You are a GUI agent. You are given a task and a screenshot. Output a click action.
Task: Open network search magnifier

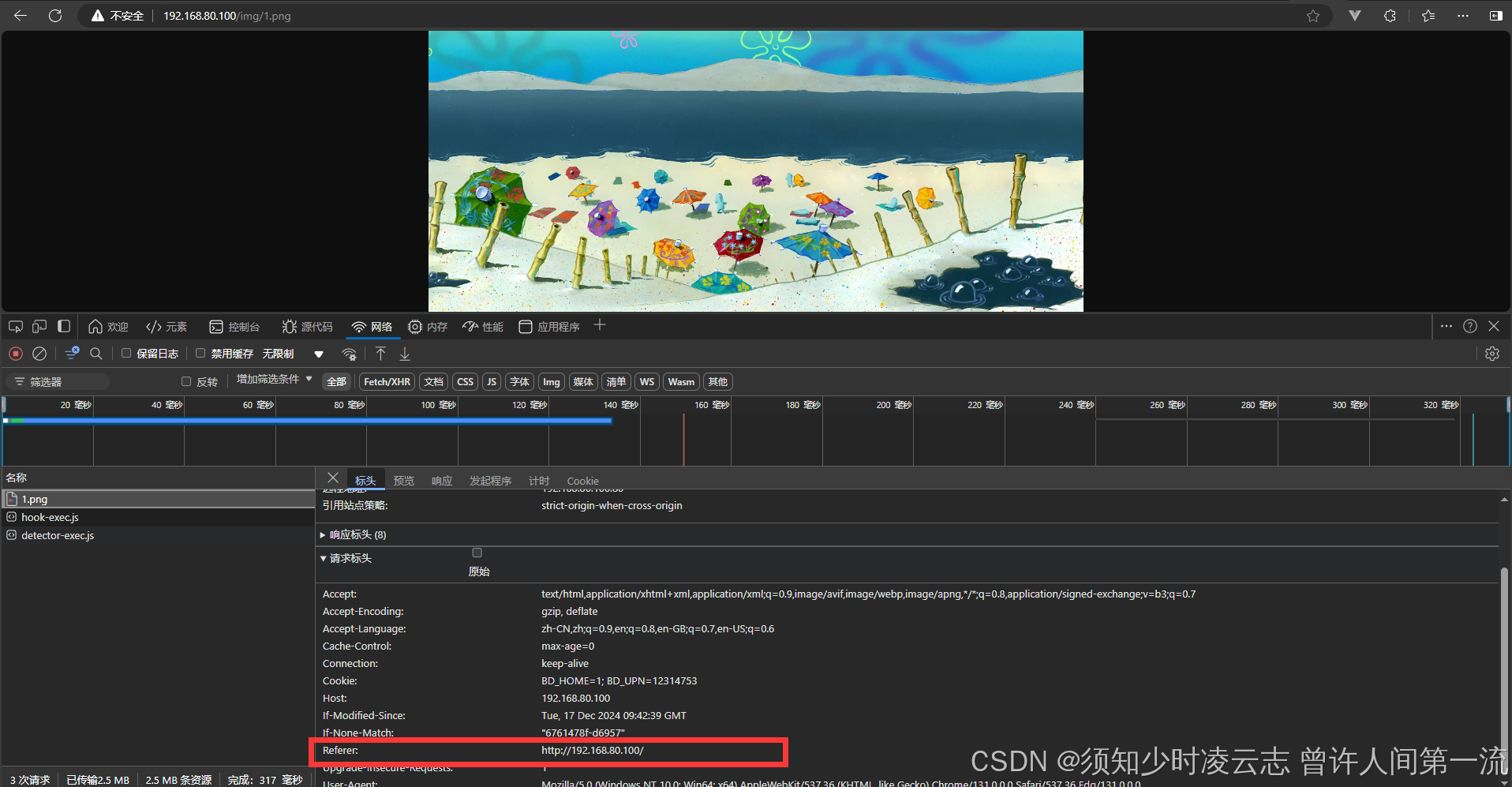click(x=96, y=354)
